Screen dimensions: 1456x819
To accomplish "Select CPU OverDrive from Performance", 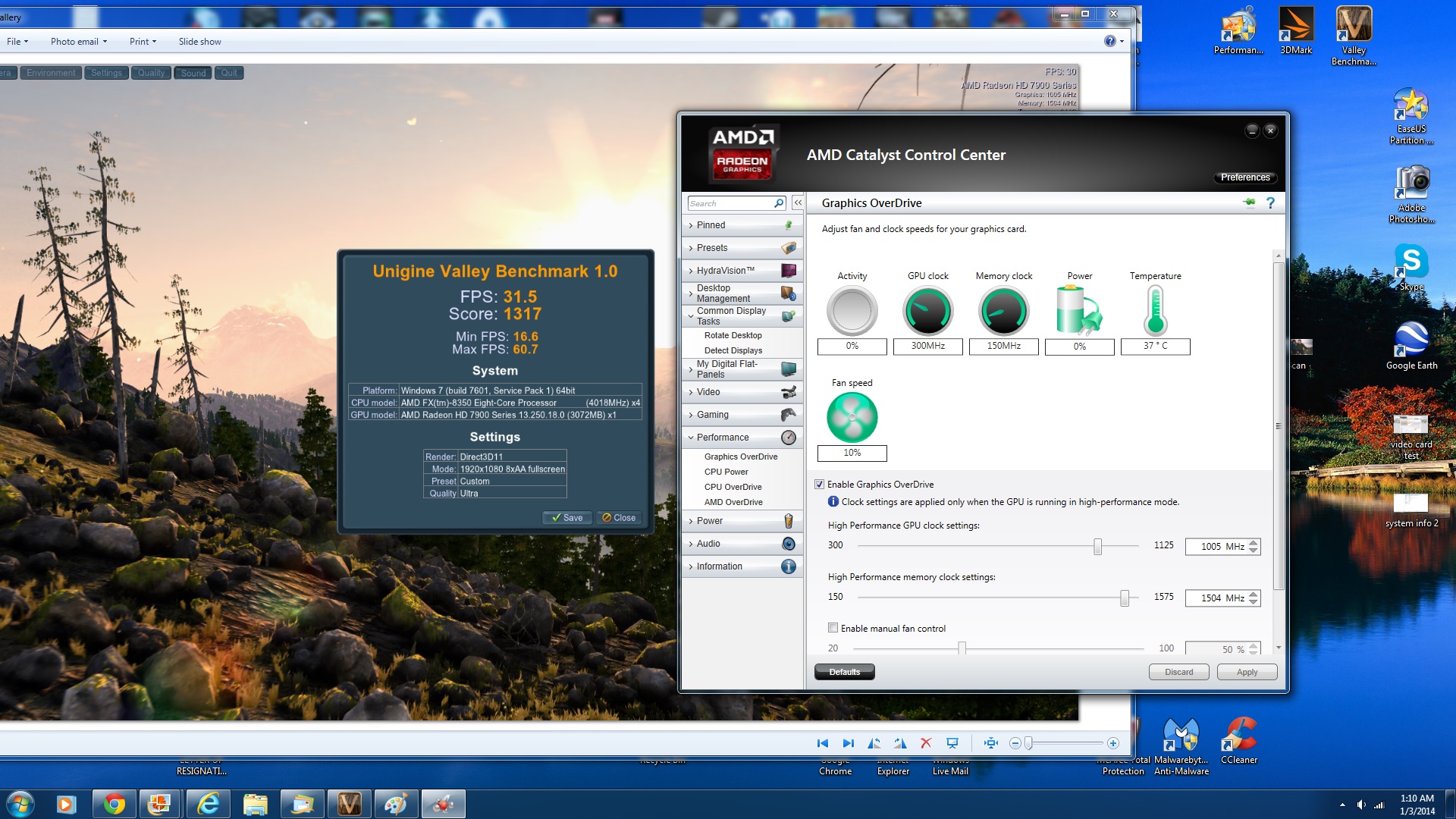I will (x=732, y=487).
